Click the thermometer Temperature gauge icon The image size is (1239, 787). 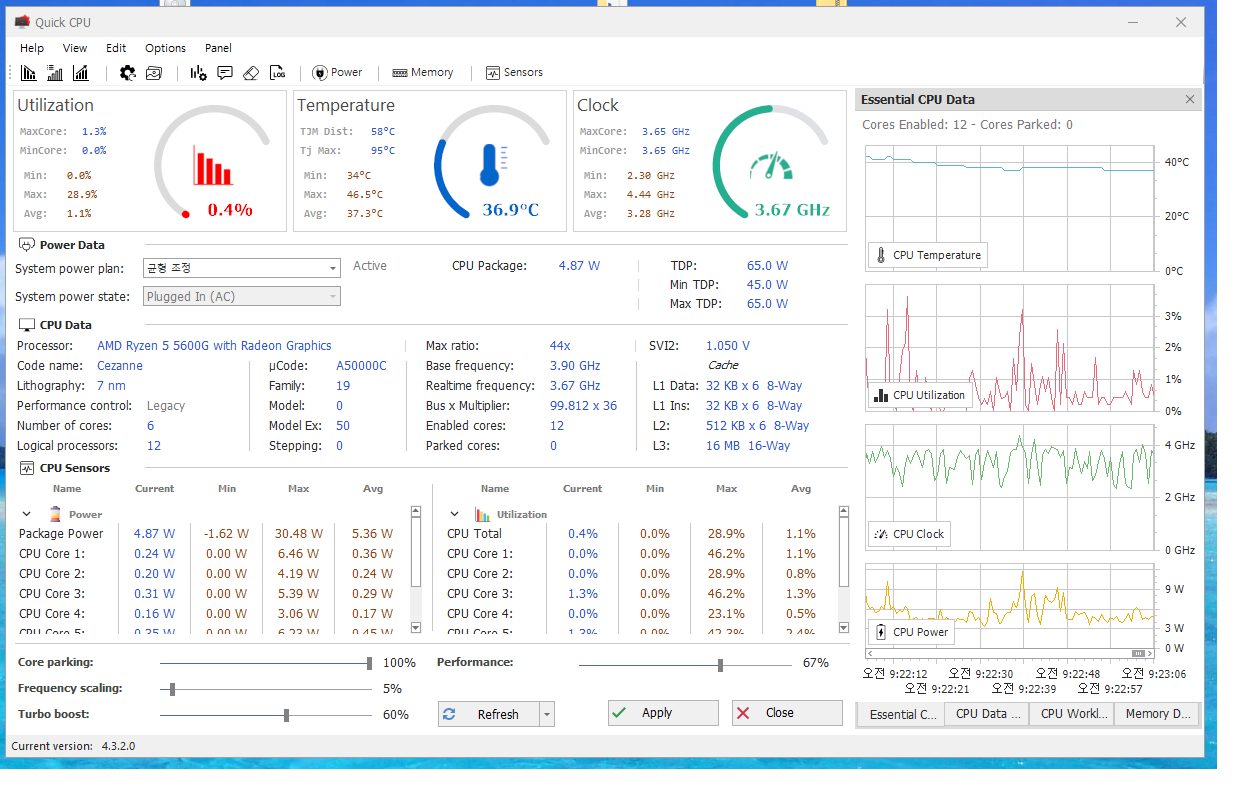coord(491,165)
